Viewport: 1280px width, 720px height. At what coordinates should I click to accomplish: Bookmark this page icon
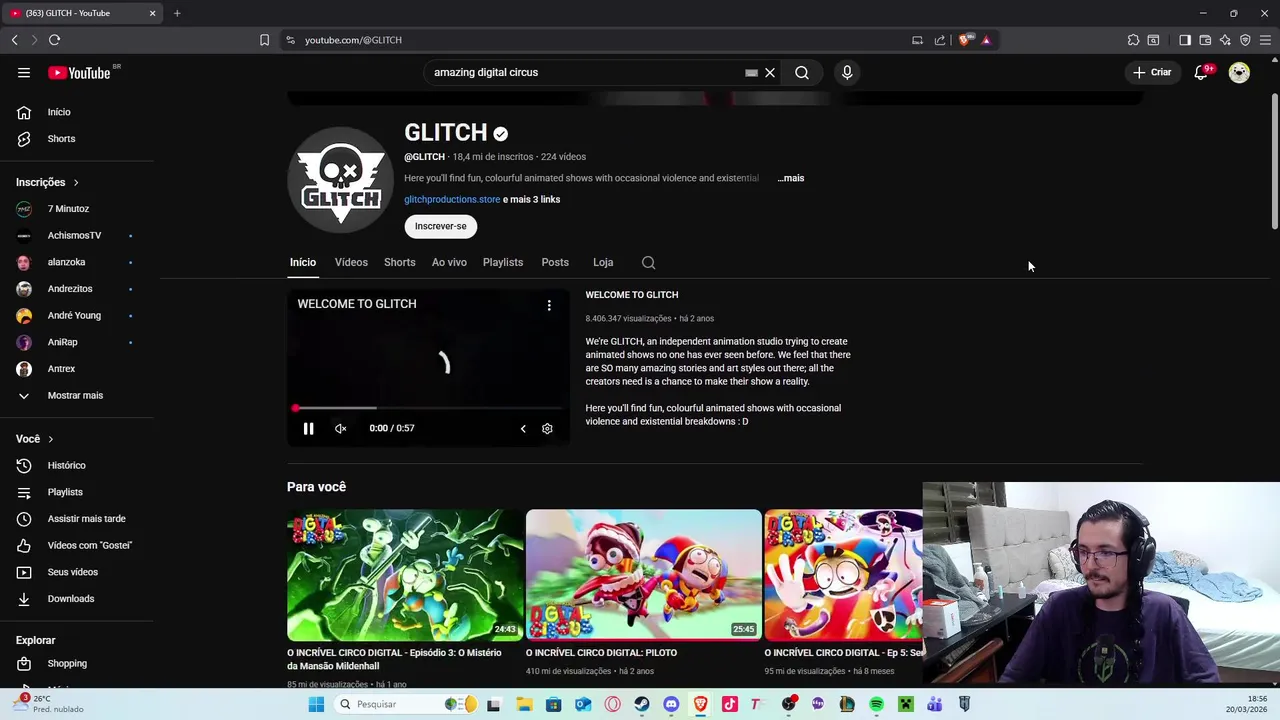click(264, 40)
